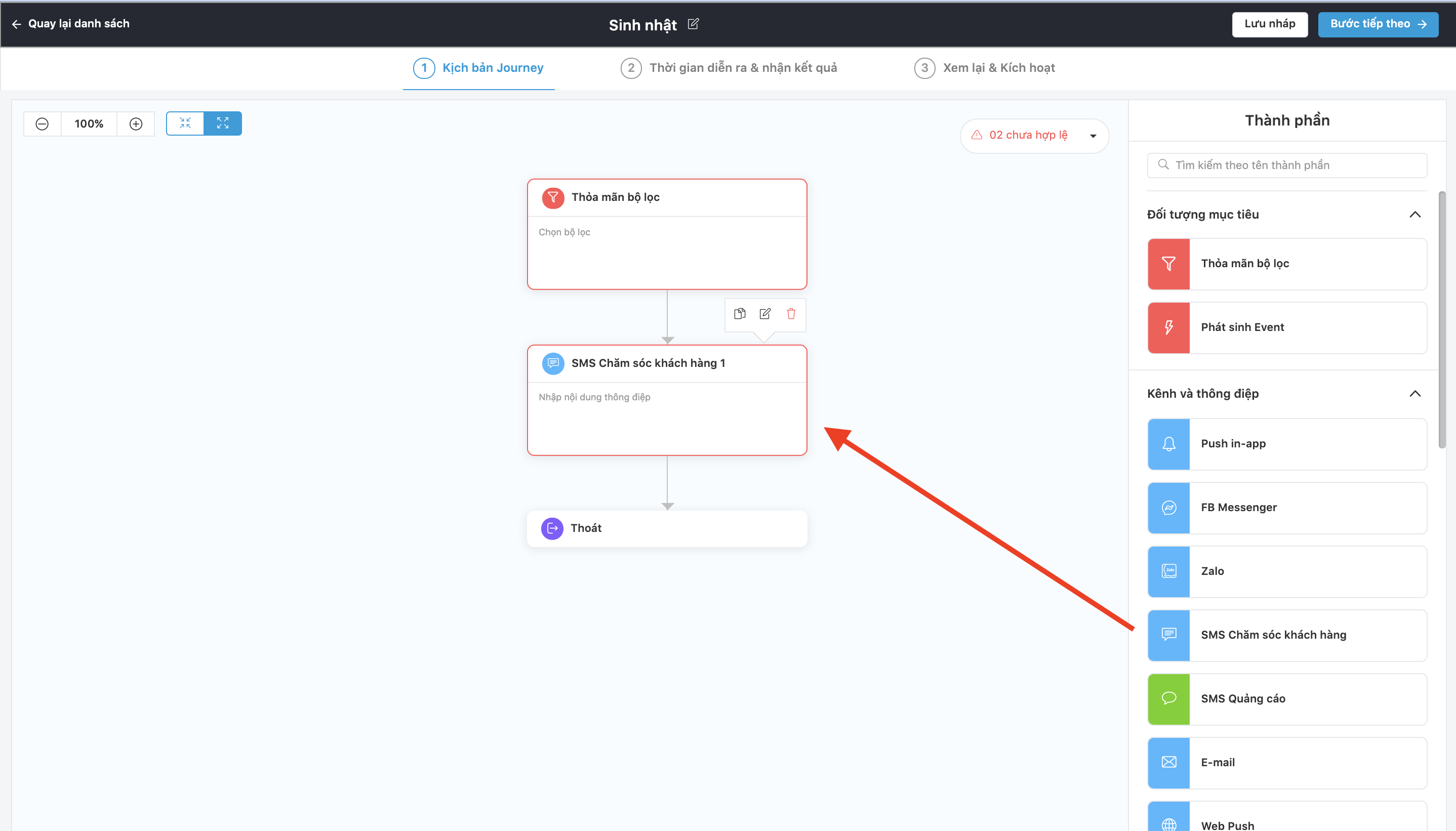Focus the component name search field
The image size is (1456, 831).
tap(1287, 165)
